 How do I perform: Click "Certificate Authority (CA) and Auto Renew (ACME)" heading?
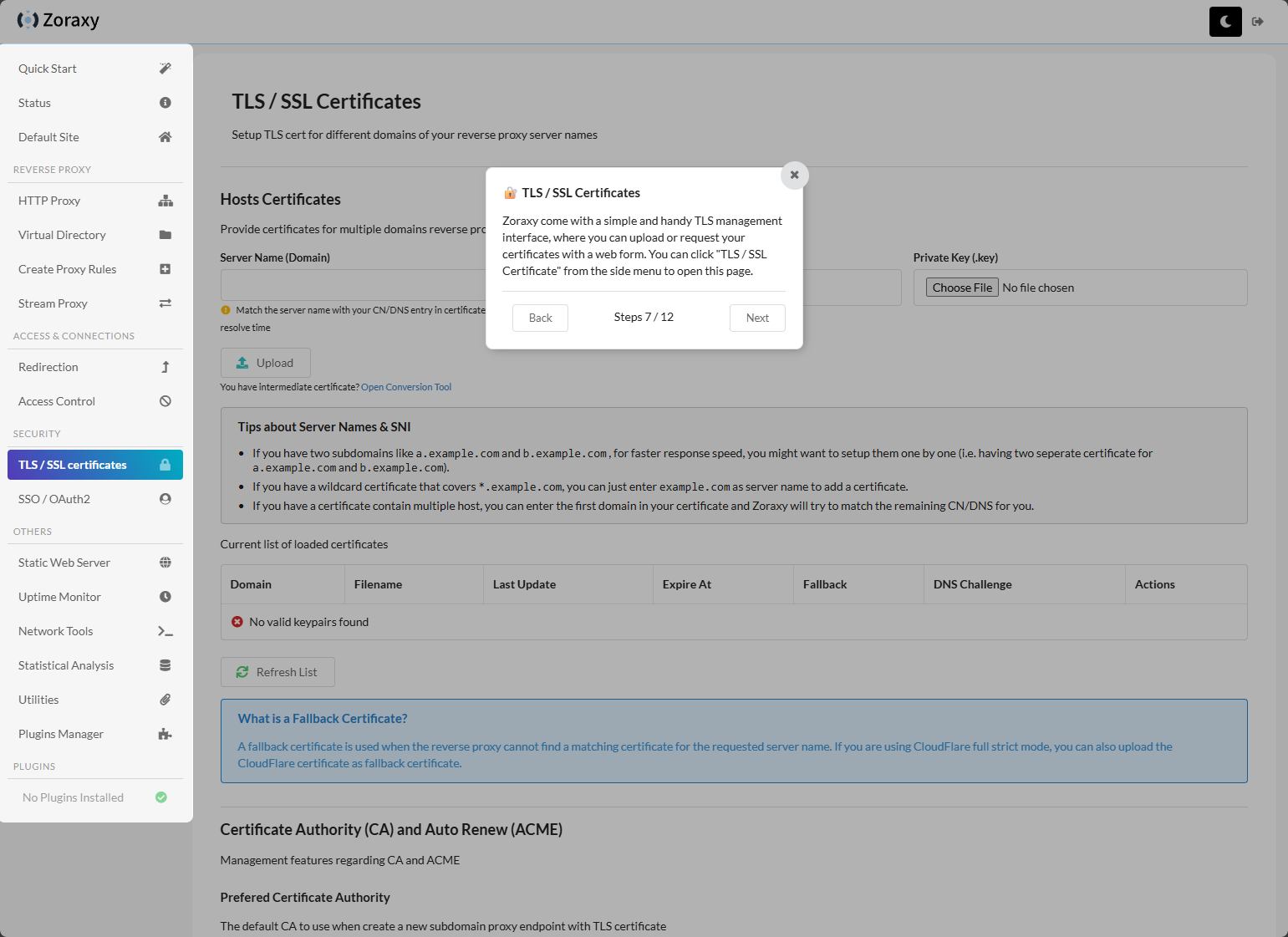pyautogui.click(x=391, y=829)
